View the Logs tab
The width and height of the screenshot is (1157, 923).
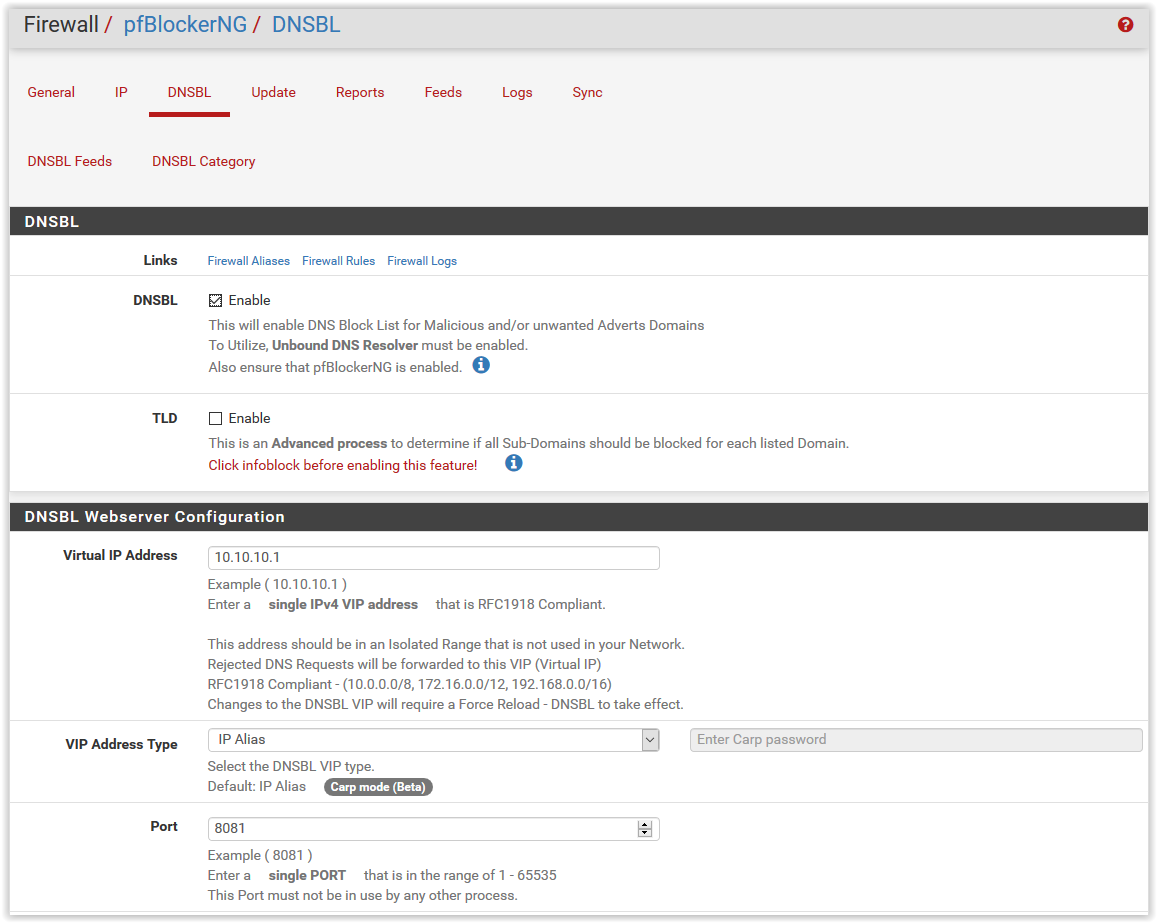[x=517, y=92]
